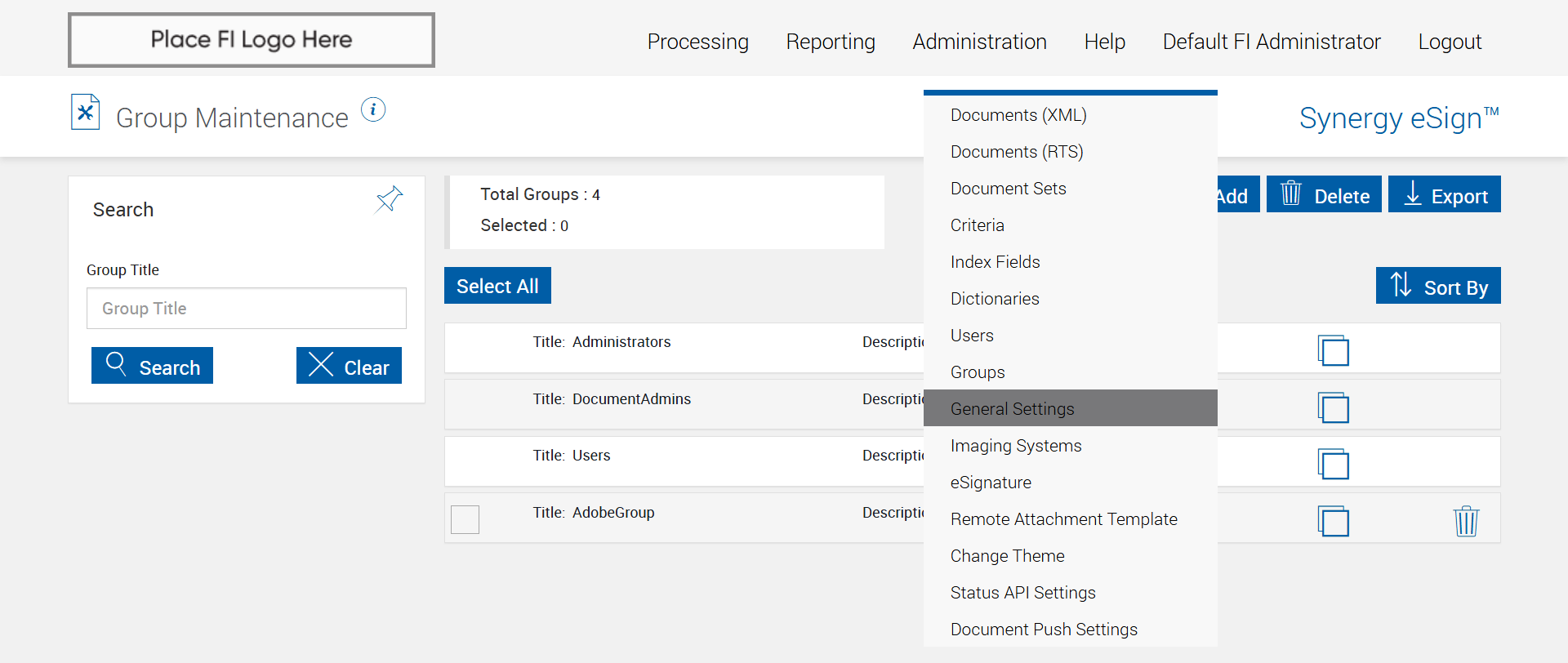Click copy icon in AdobeGroup row

pos(1333,521)
